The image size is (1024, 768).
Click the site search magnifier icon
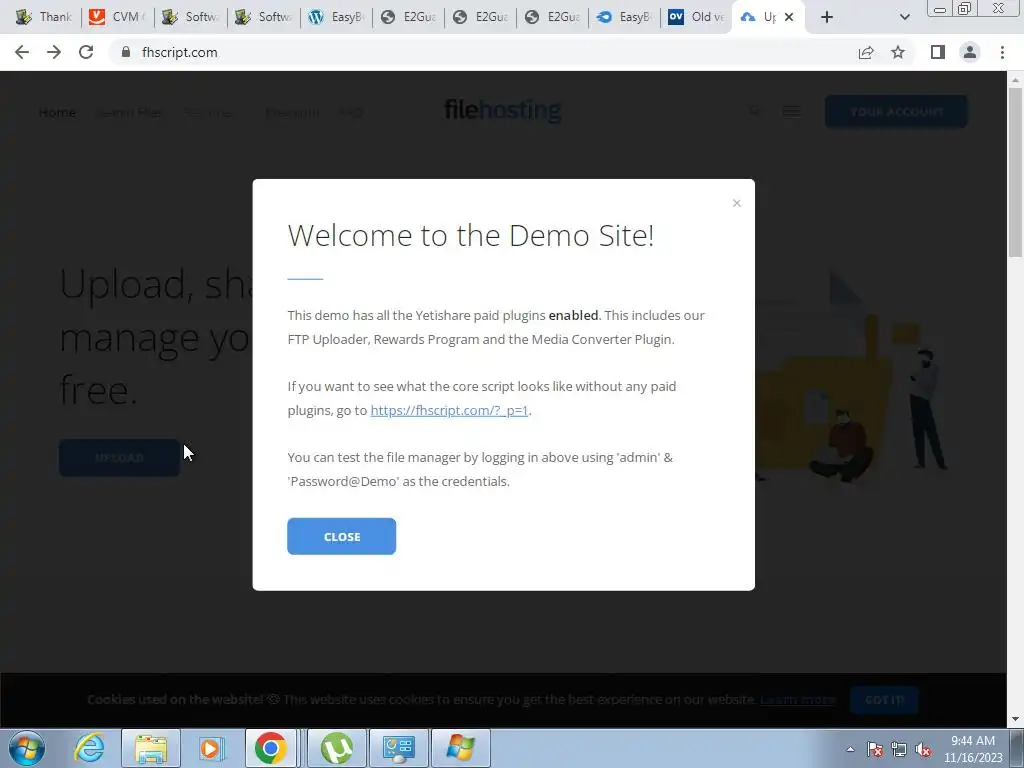pyautogui.click(x=754, y=111)
